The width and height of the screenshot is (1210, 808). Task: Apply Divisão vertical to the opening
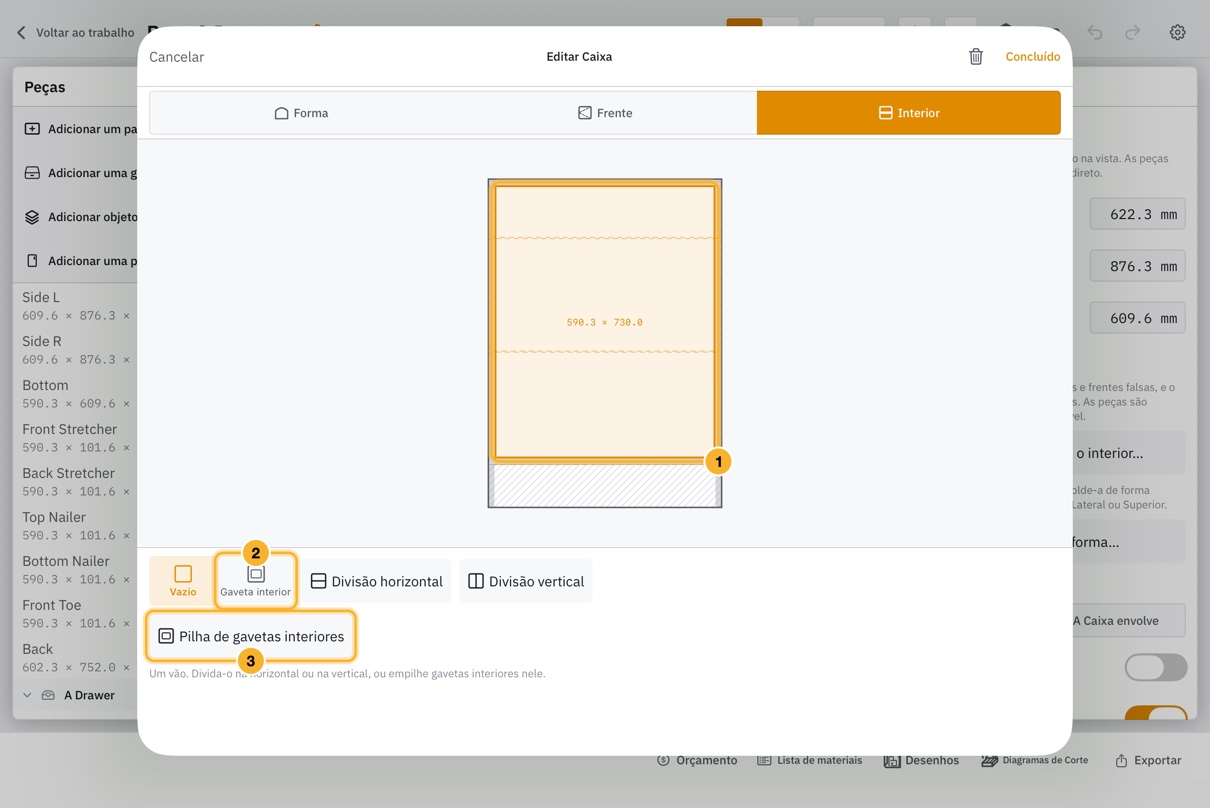(x=526, y=581)
